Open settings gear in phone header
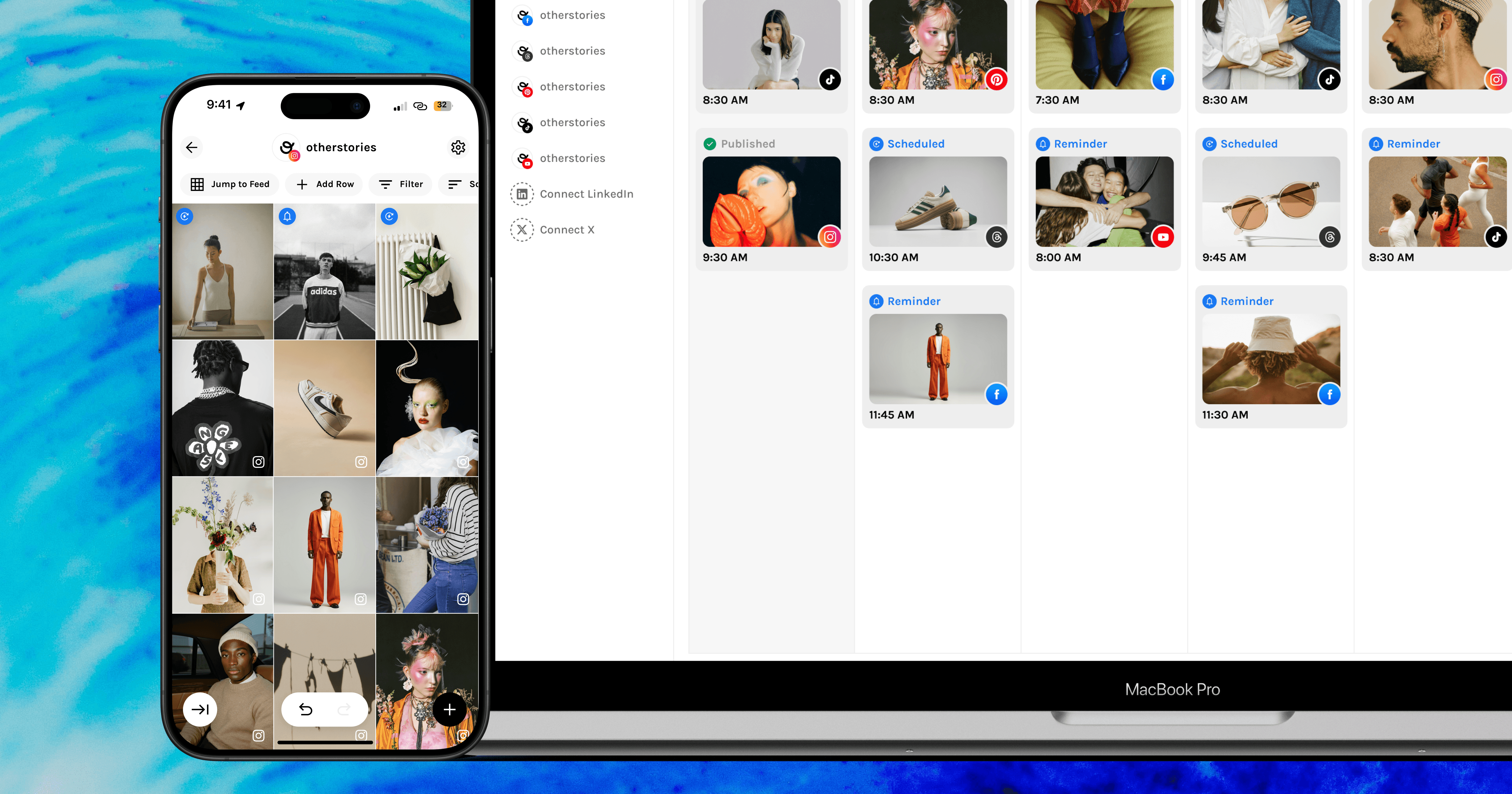This screenshot has height=794, width=1512. click(458, 147)
